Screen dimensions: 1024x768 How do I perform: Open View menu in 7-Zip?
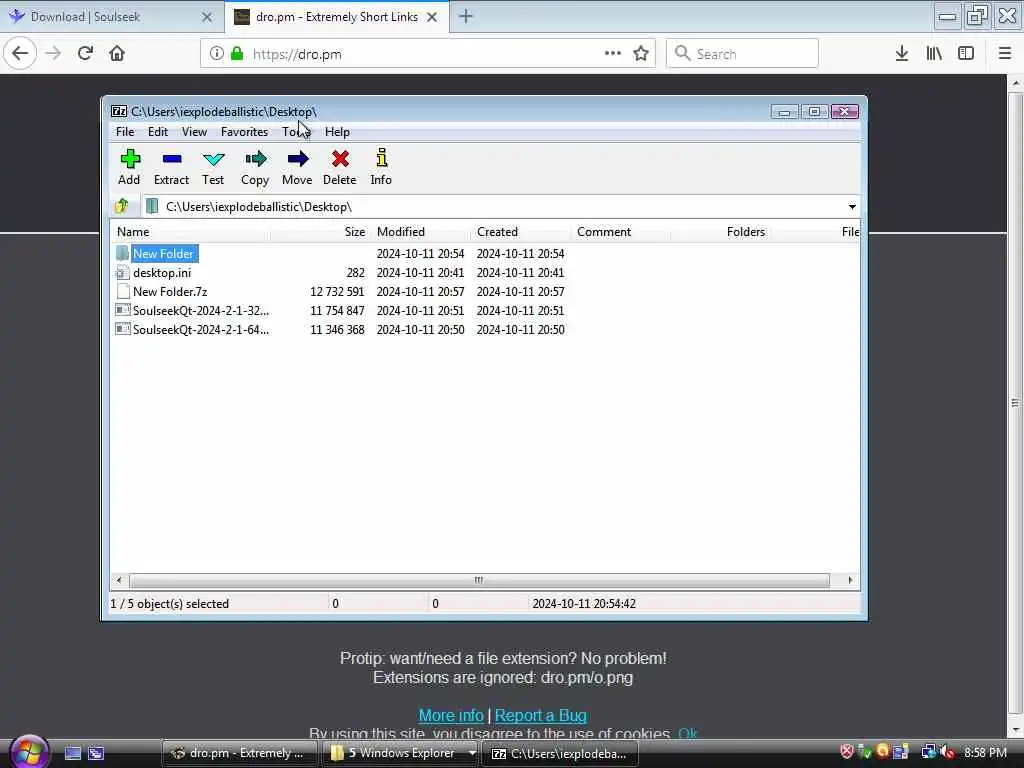pos(194,132)
